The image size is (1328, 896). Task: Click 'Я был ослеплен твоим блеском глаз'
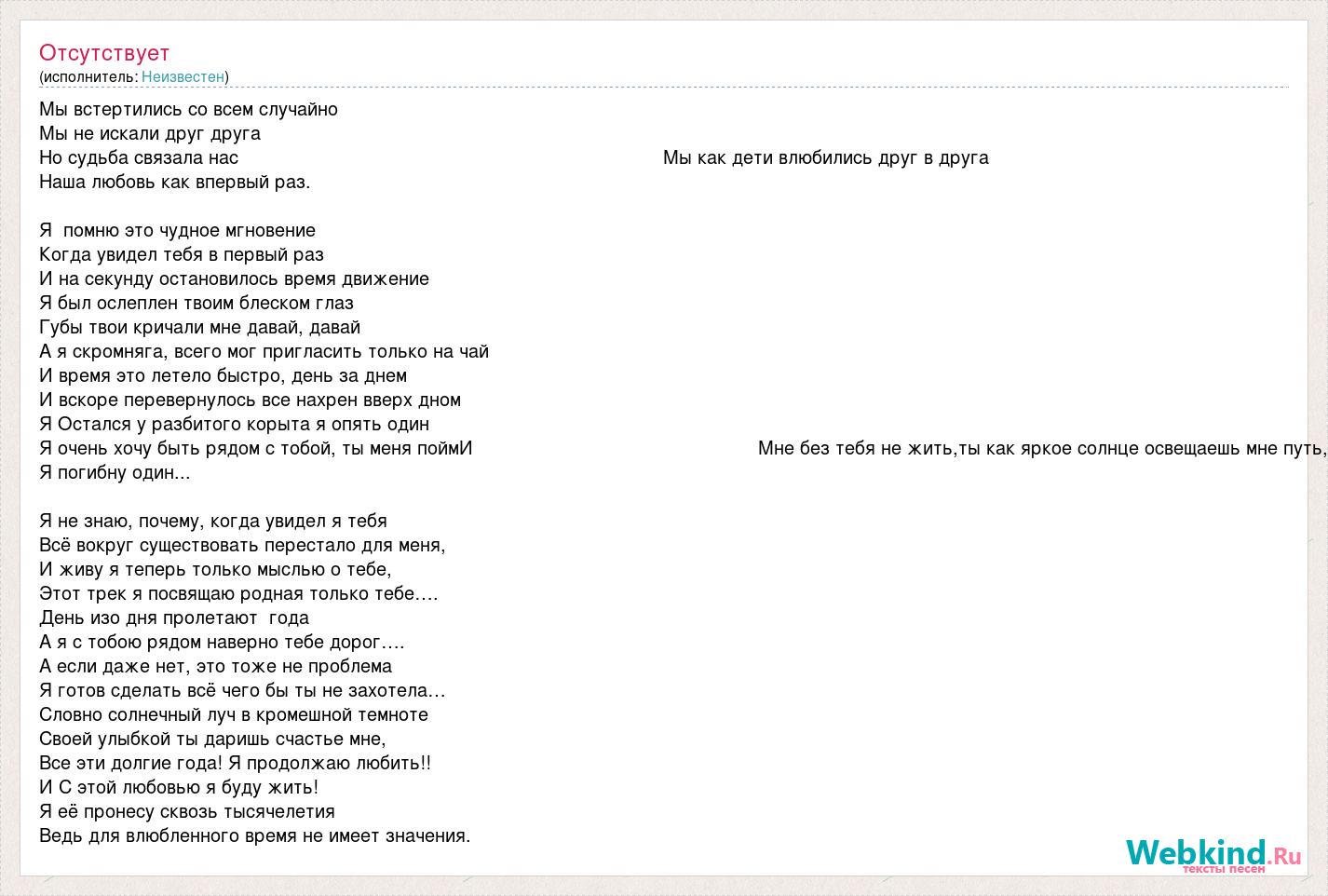pos(196,304)
